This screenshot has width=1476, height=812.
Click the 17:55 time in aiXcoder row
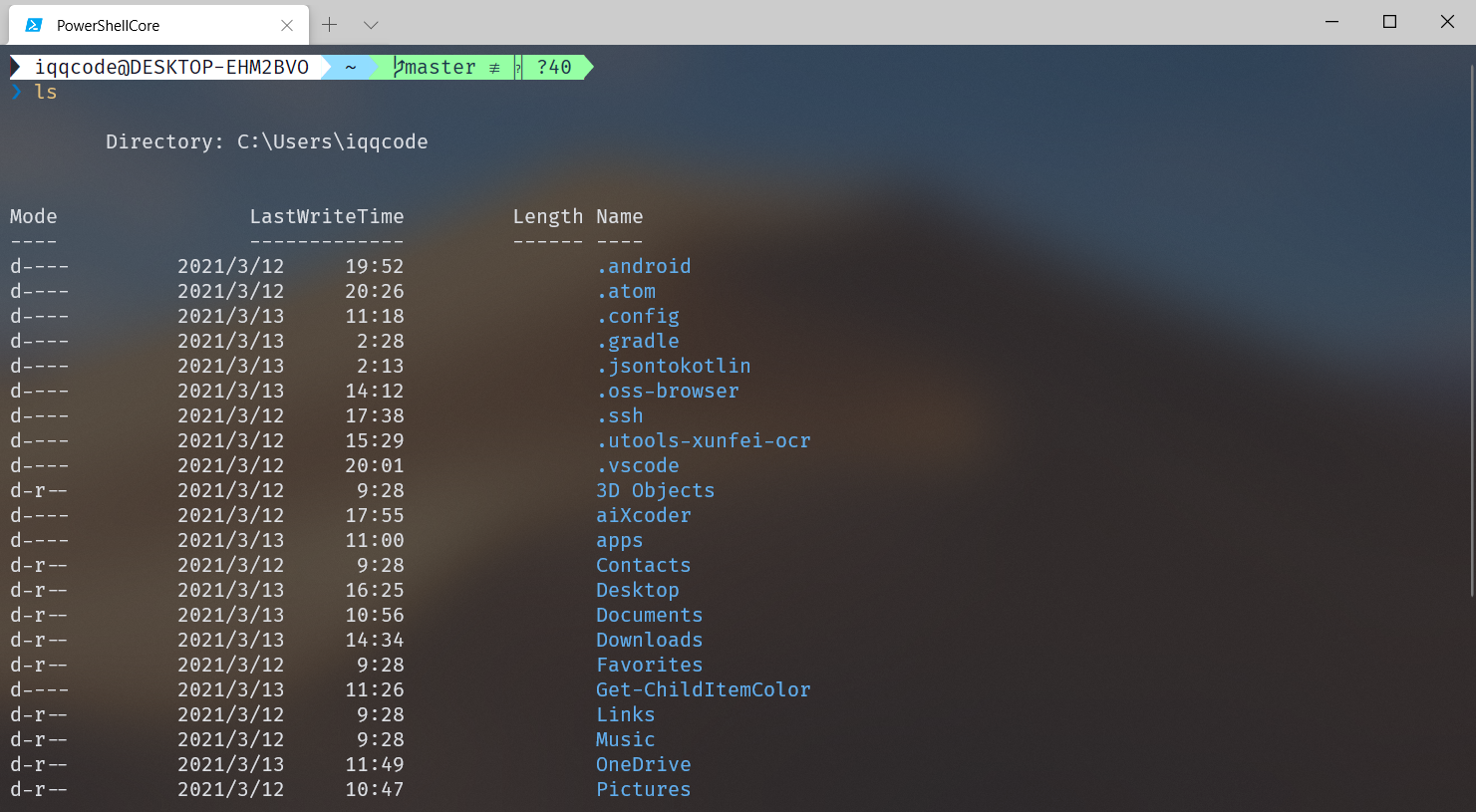(375, 515)
